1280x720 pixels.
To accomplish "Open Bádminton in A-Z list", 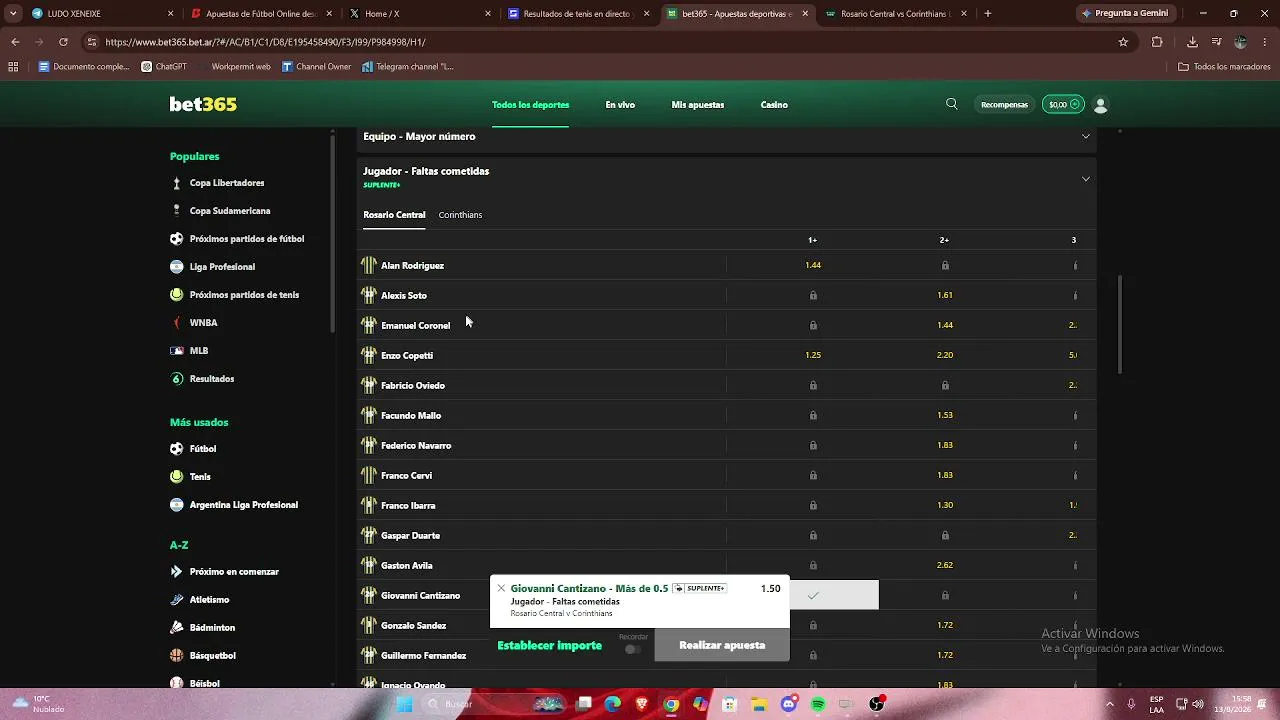I will [212, 628].
